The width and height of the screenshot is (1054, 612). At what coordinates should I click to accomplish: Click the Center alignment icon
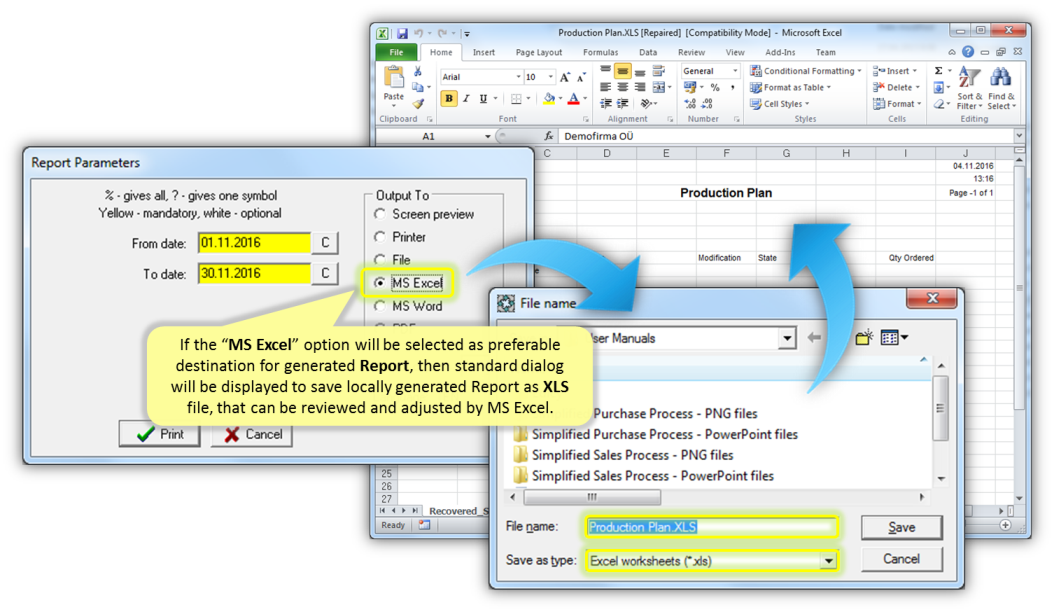[x=622, y=87]
